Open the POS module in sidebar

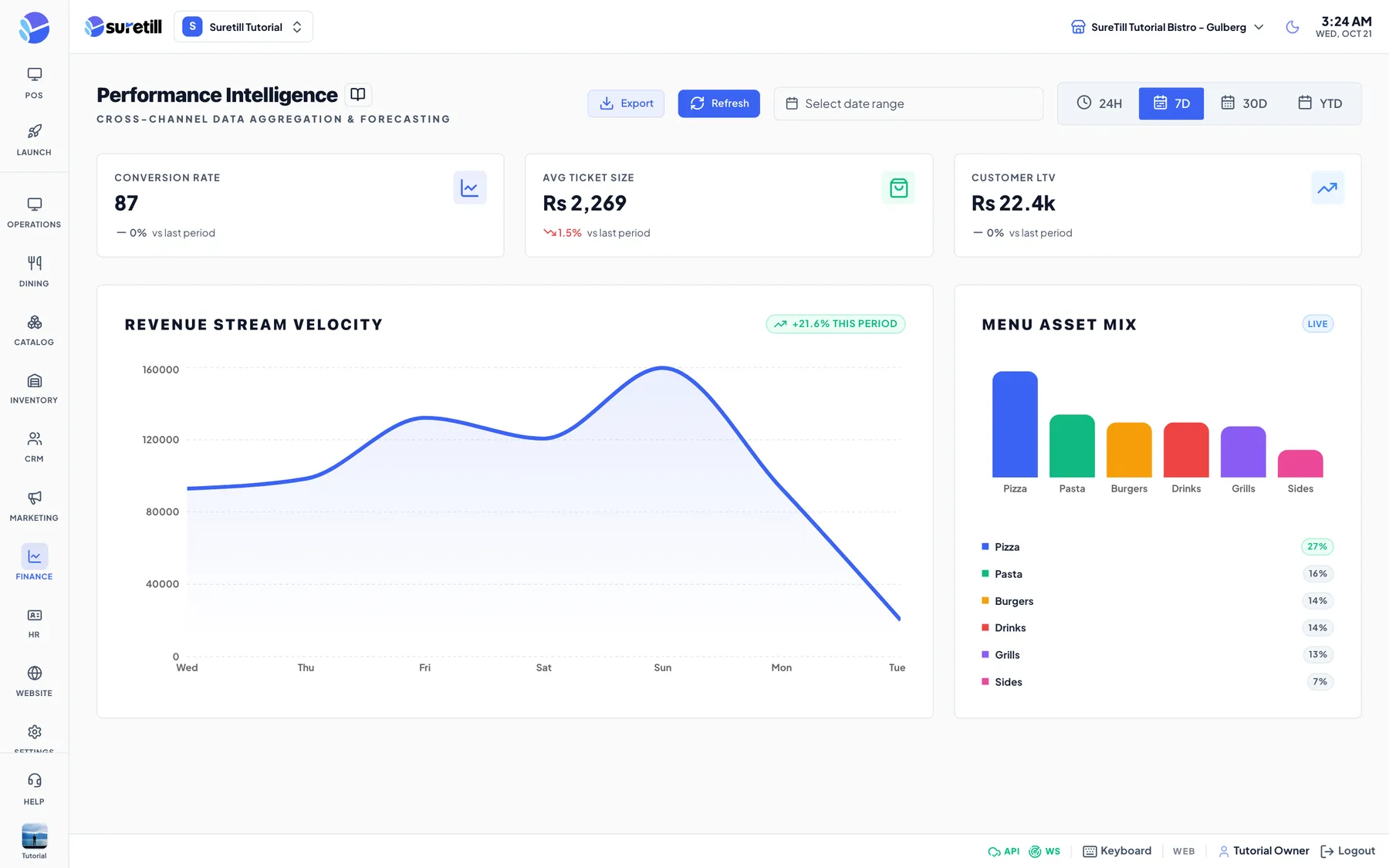(x=34, y=83)
